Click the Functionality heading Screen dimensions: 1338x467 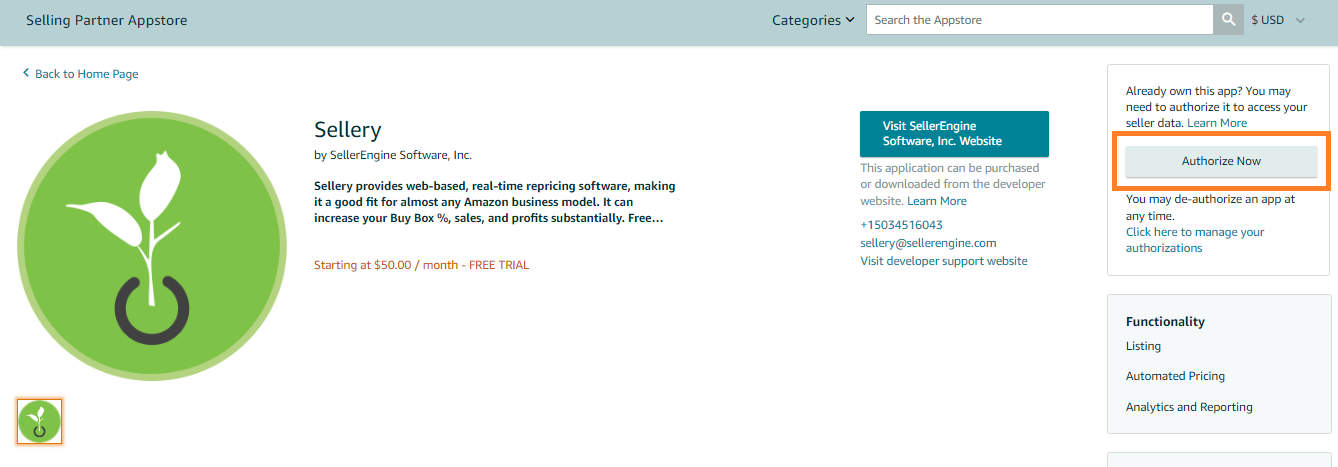1165,322
